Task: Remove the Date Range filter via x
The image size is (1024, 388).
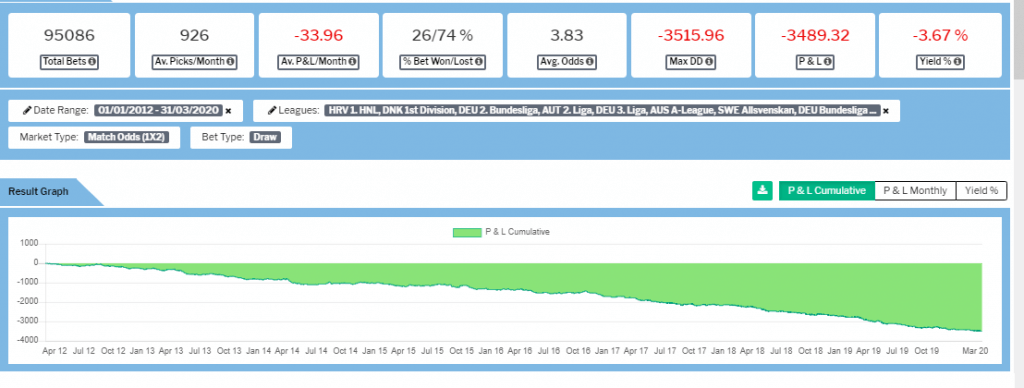Action: coord(229,111)
